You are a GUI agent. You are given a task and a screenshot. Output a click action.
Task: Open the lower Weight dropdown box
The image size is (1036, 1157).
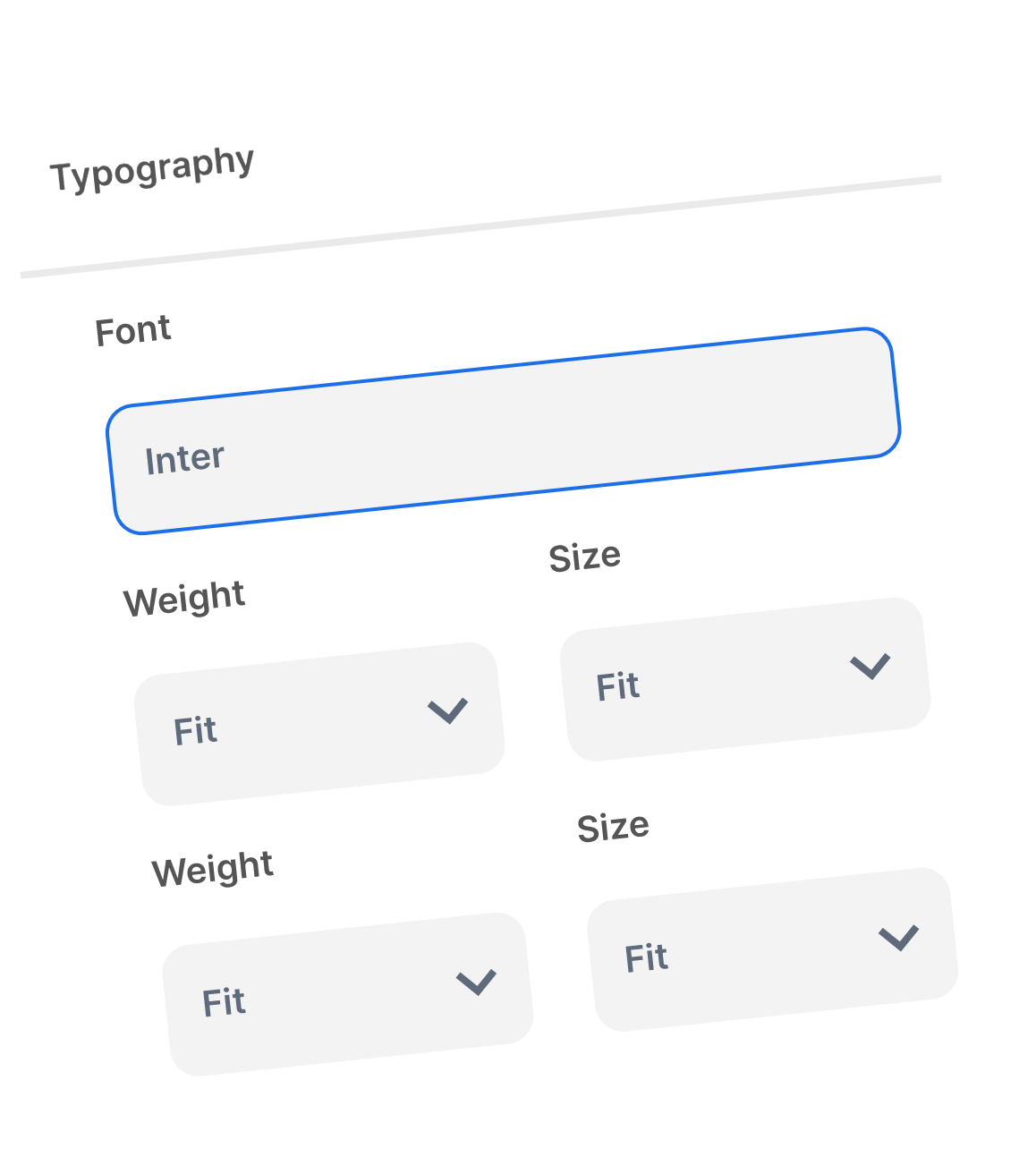pos(348,994)
